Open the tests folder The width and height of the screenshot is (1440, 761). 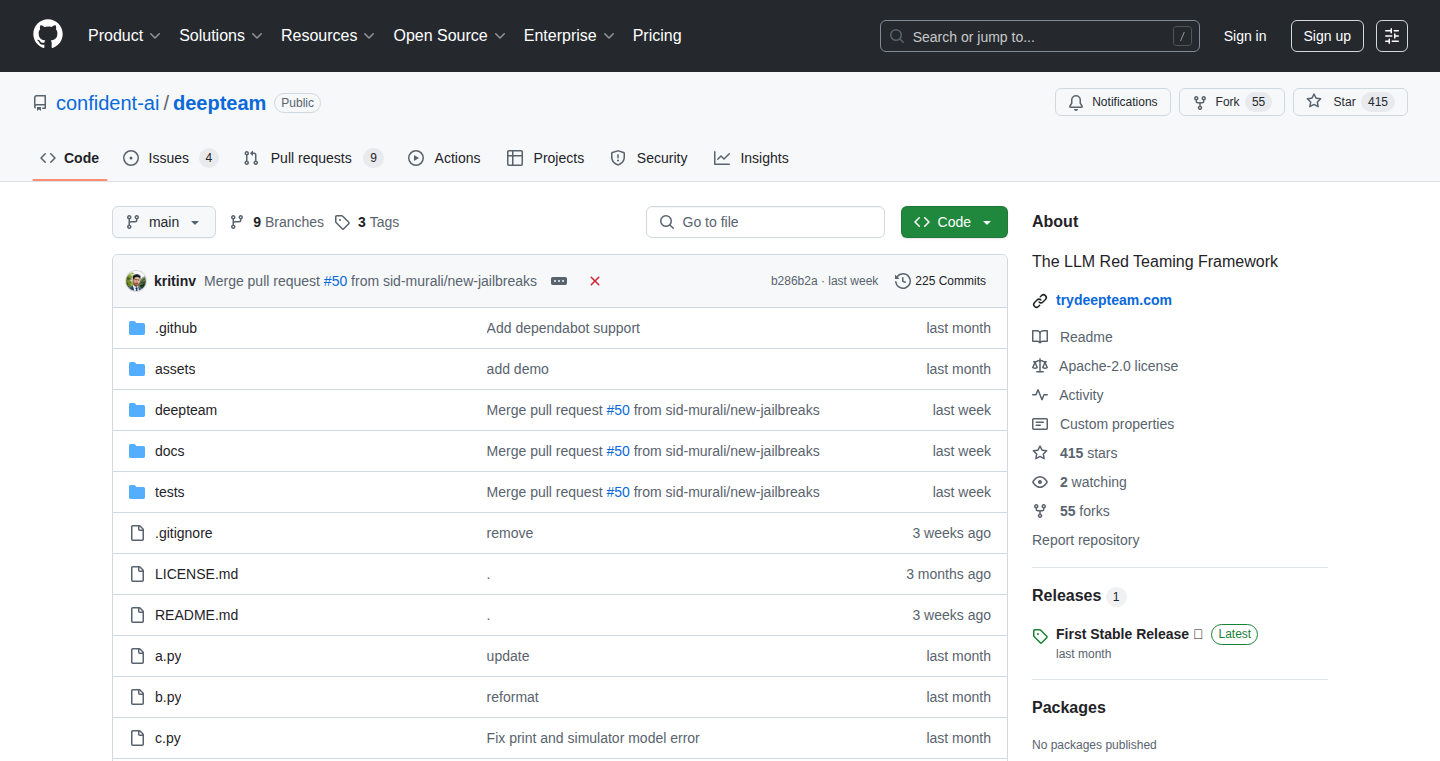tap(170, 492)
